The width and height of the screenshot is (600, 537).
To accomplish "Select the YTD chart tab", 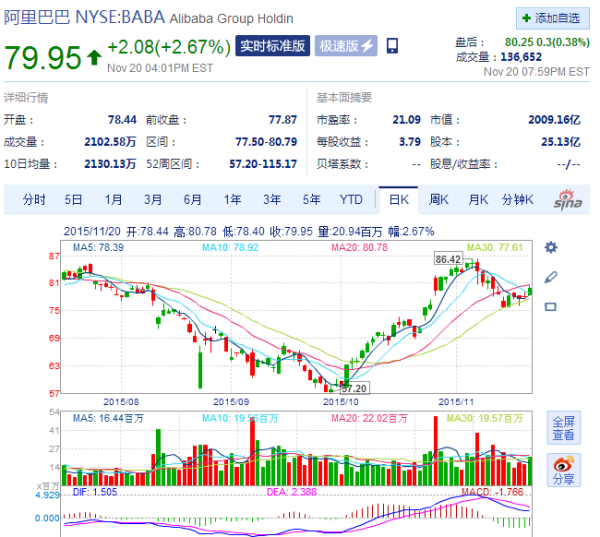I will pyautogui.click(x=351, y=199).
